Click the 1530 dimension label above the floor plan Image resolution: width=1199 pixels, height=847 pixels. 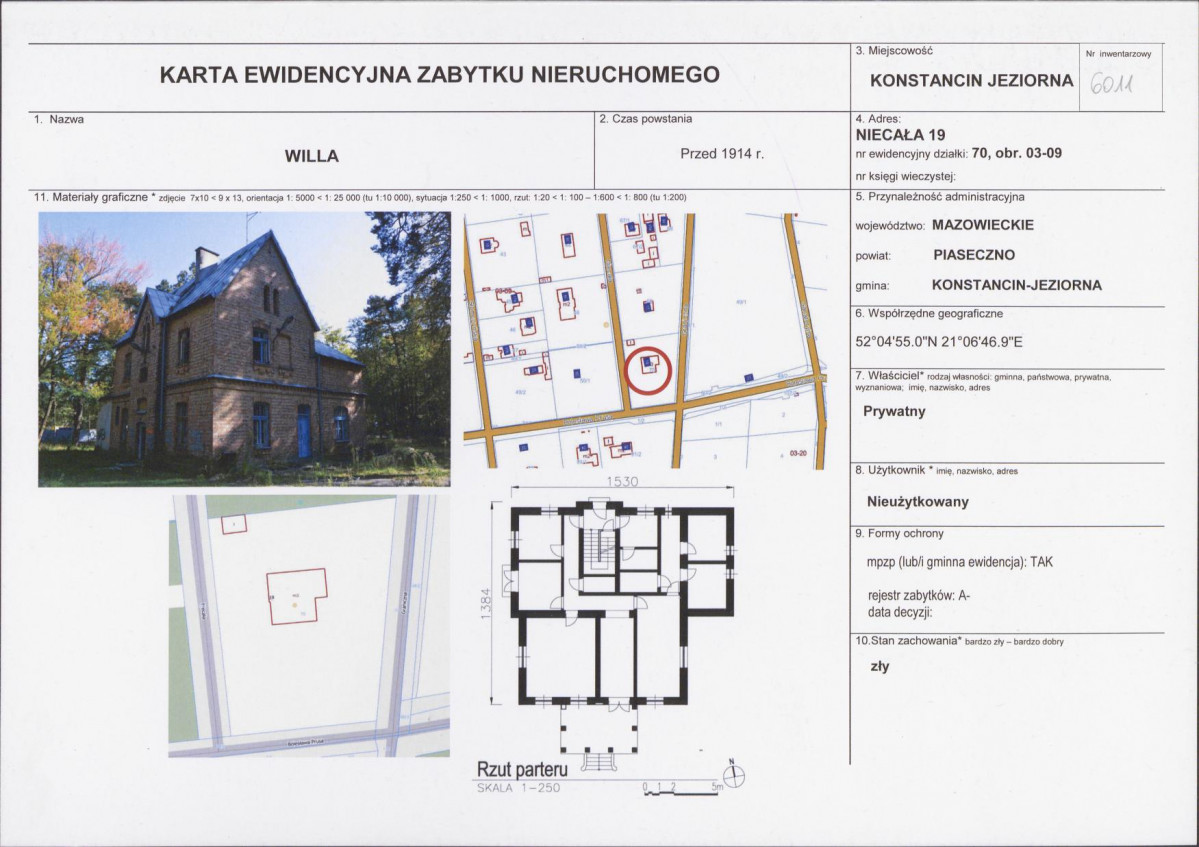click(622, 482)
